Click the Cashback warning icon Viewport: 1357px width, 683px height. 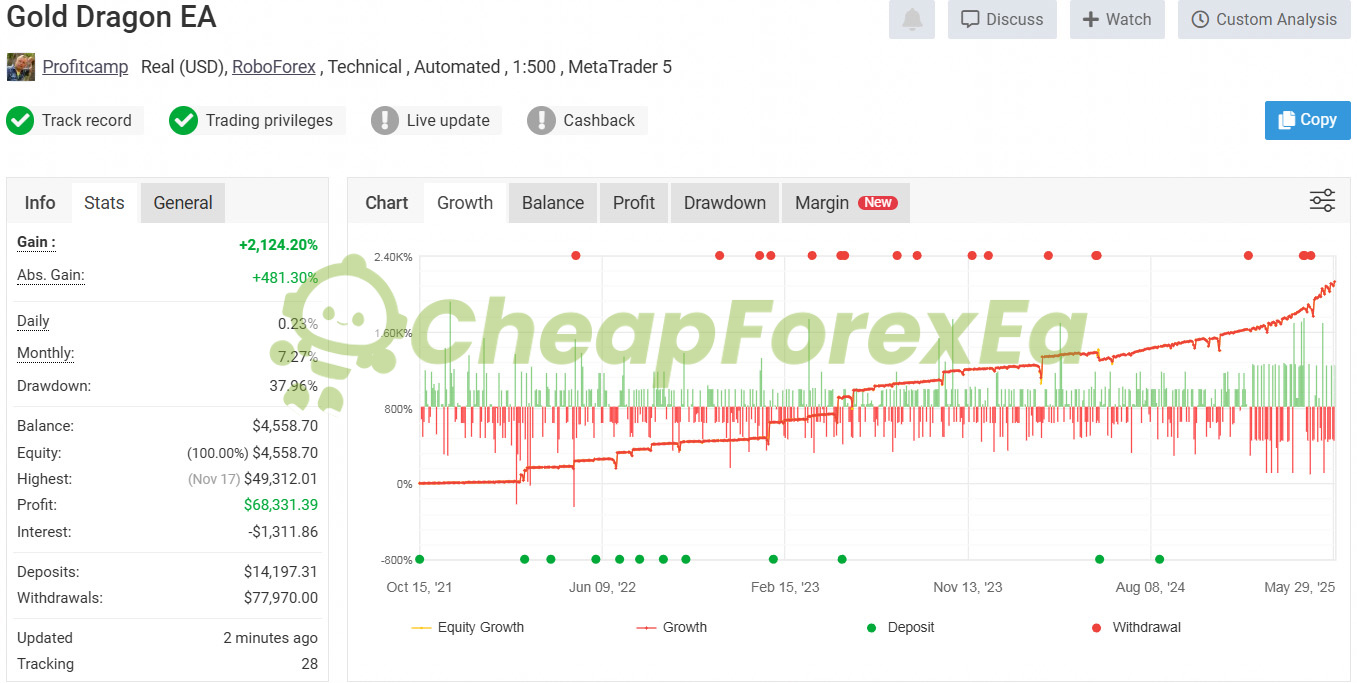[x=541, y=120]
